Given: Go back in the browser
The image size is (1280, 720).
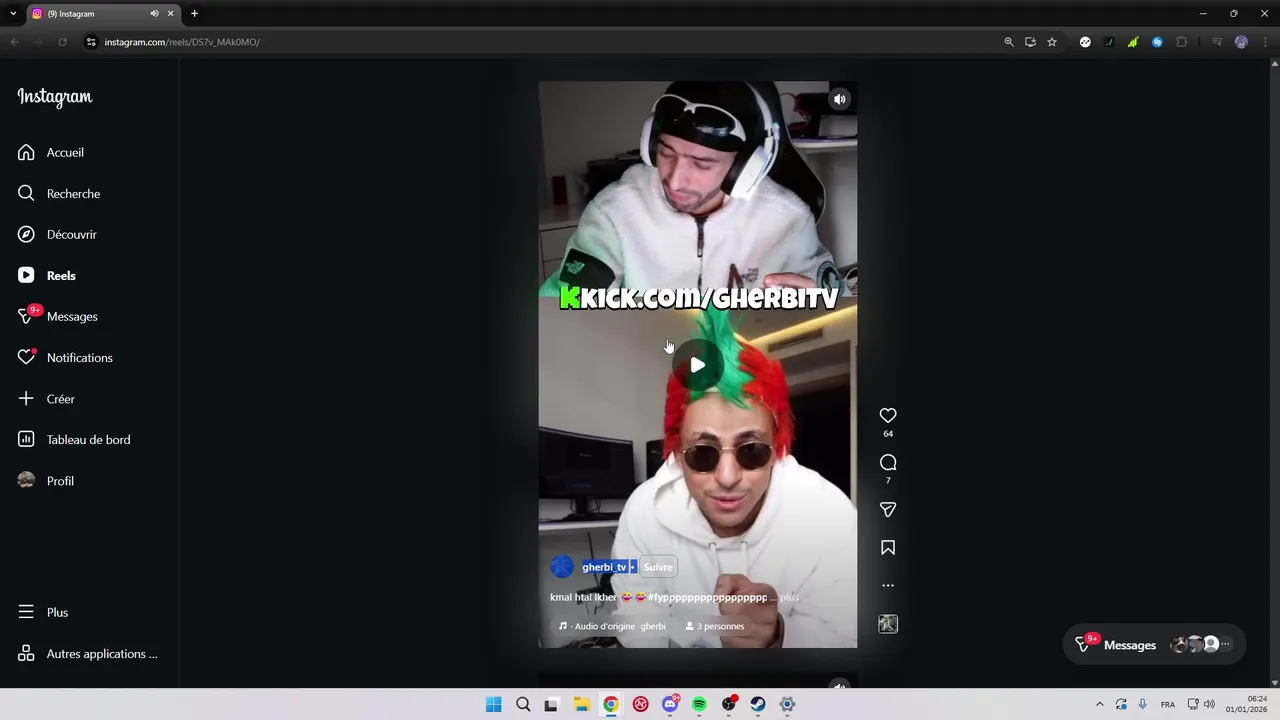Looking at the screenshot, I should coord(14,42).
